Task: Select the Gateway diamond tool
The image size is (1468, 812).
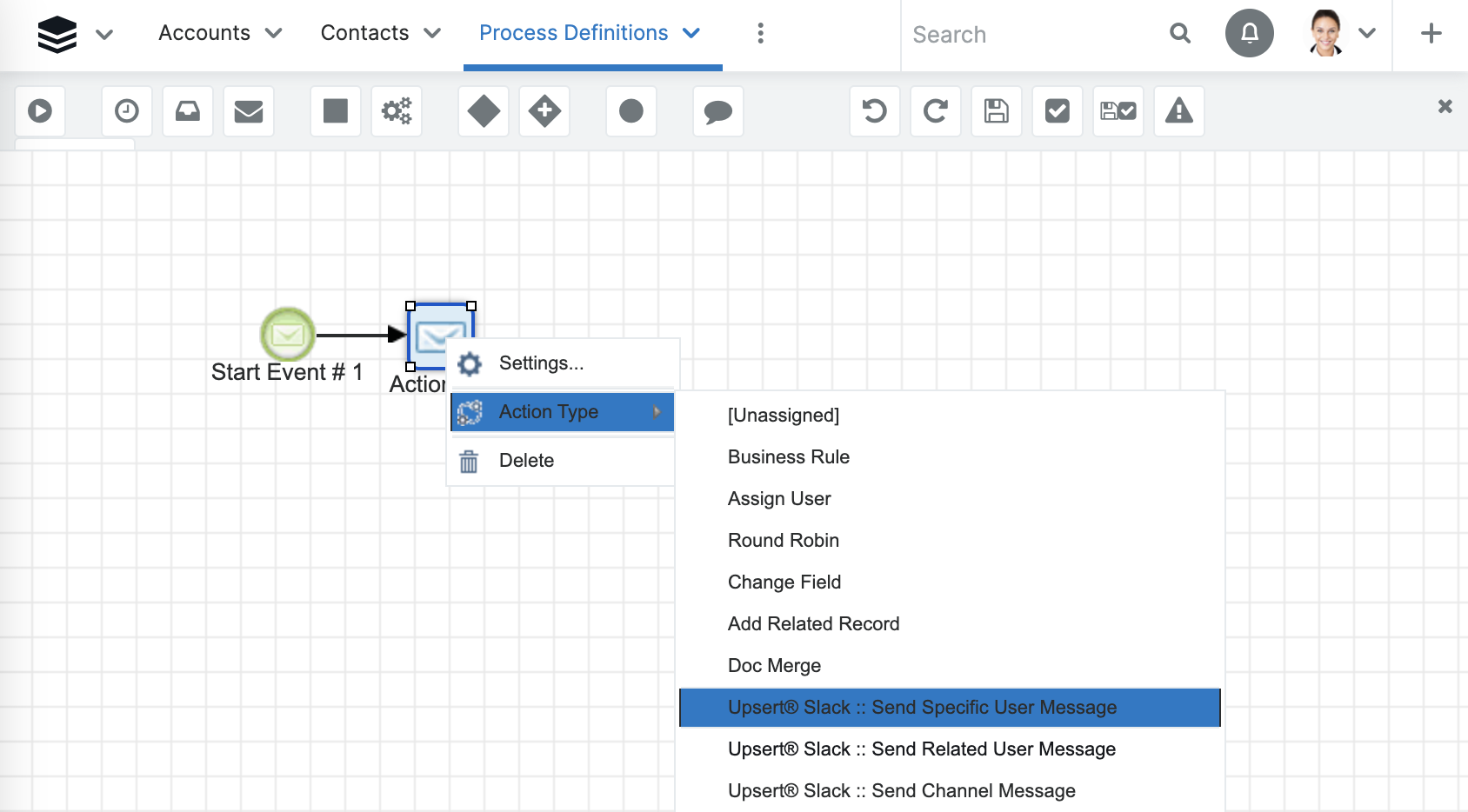Action: tap(484, 111)
